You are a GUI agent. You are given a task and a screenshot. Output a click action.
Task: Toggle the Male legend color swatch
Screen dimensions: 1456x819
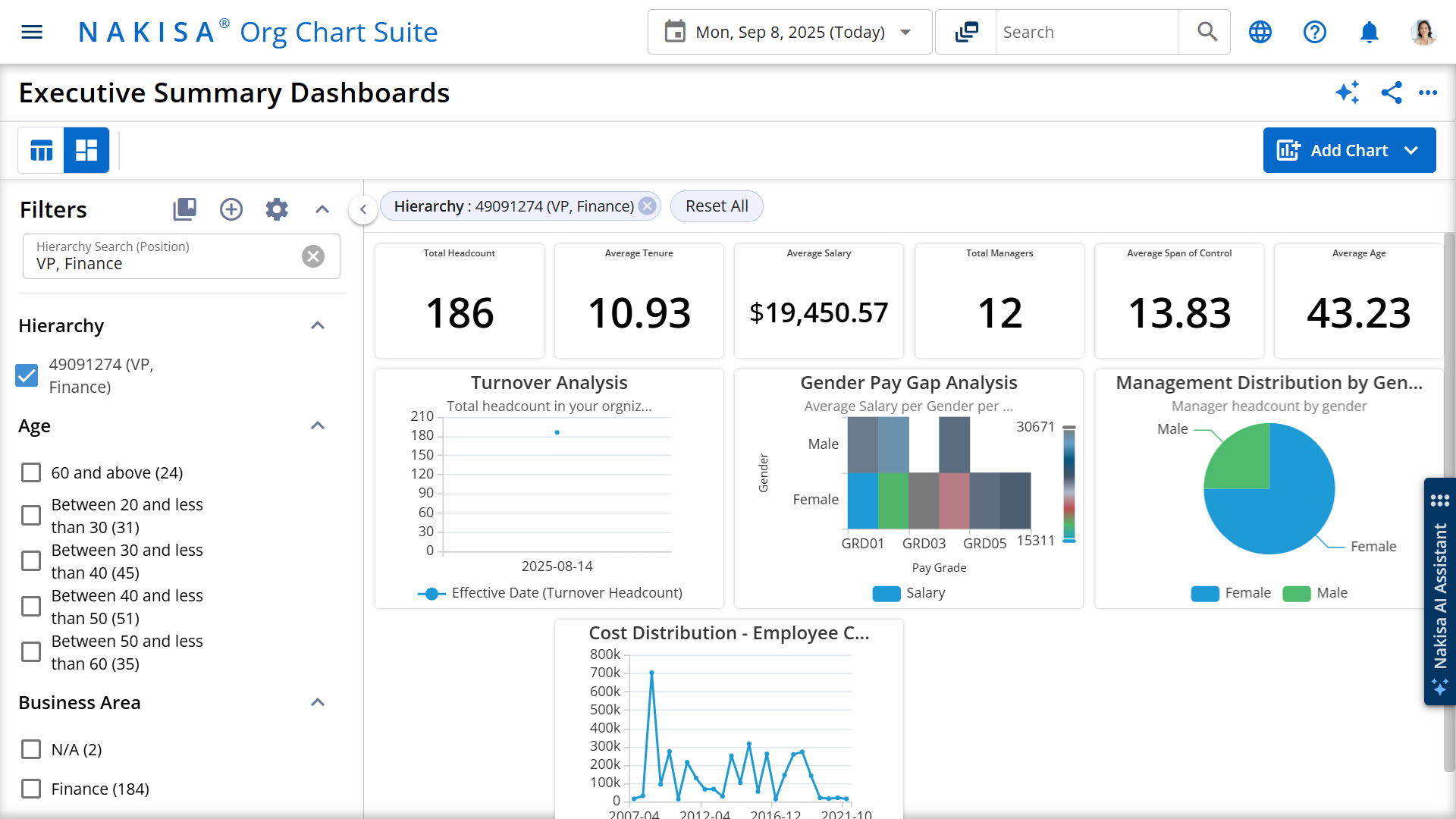[1296, 593]
